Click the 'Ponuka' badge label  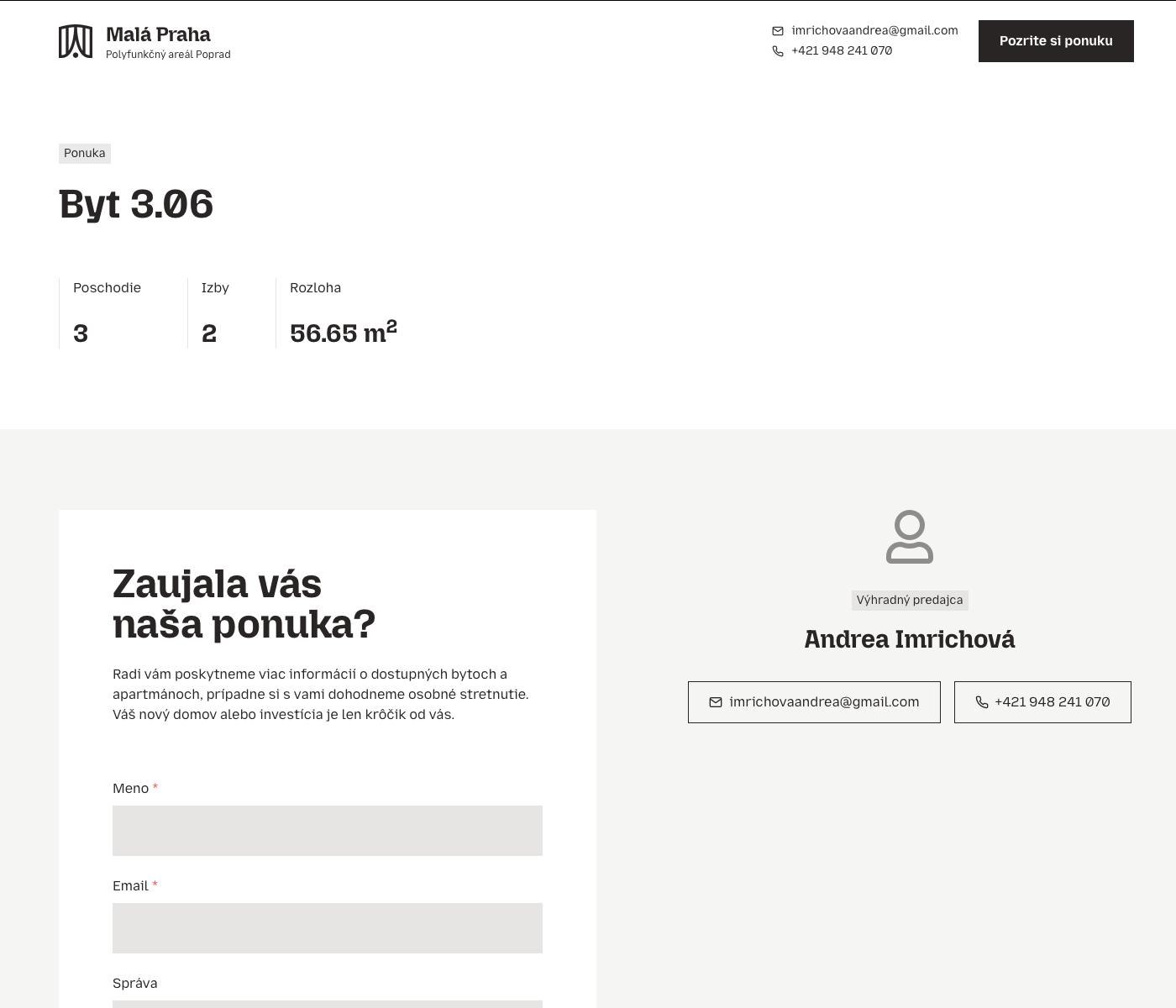[x=84, y=153]
